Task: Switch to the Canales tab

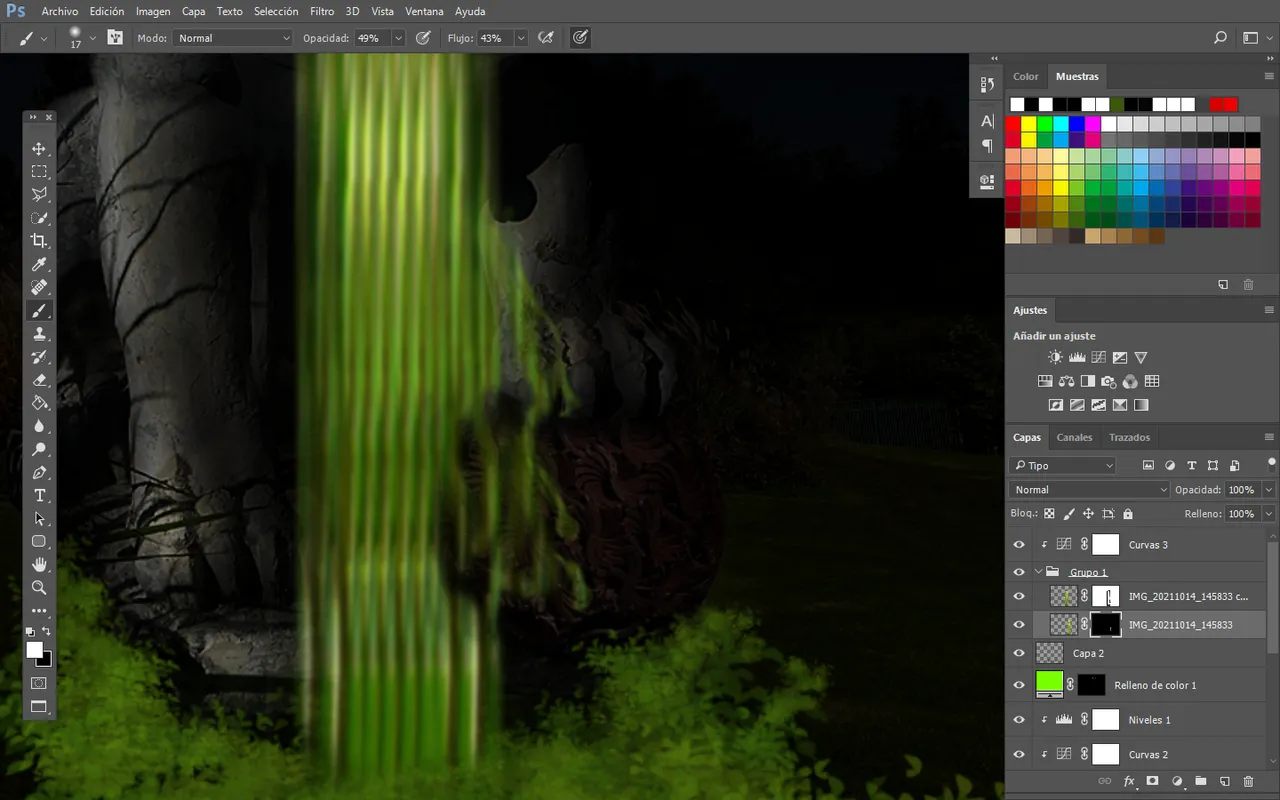Action: (1074, 437)
